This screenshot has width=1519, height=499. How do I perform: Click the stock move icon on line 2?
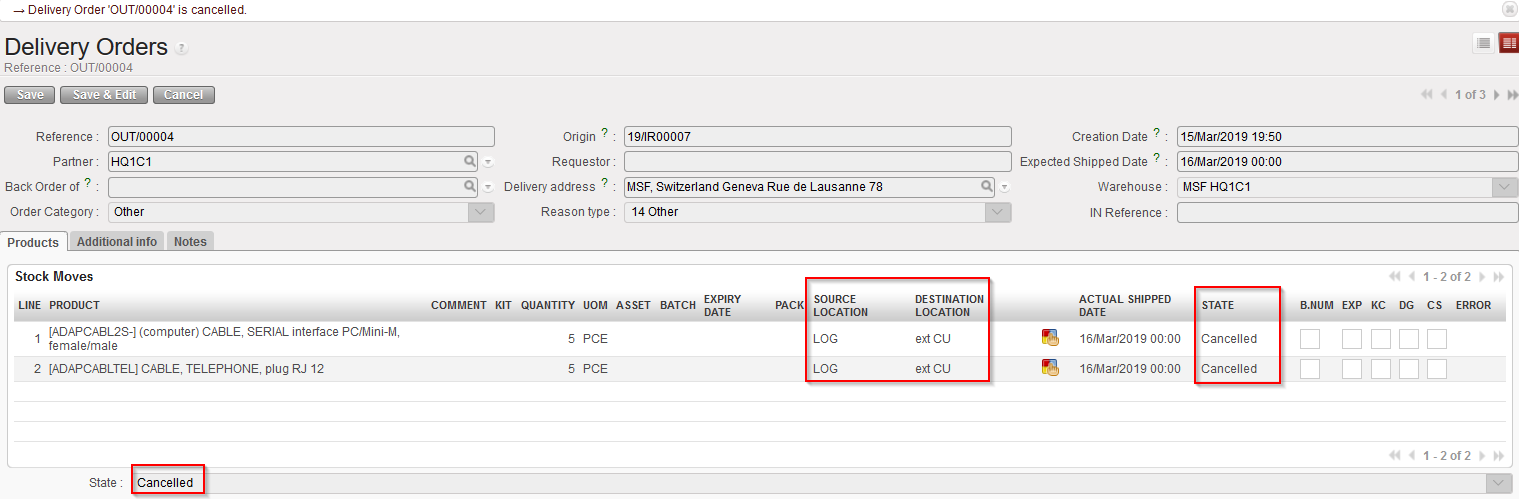[1050, 368]
